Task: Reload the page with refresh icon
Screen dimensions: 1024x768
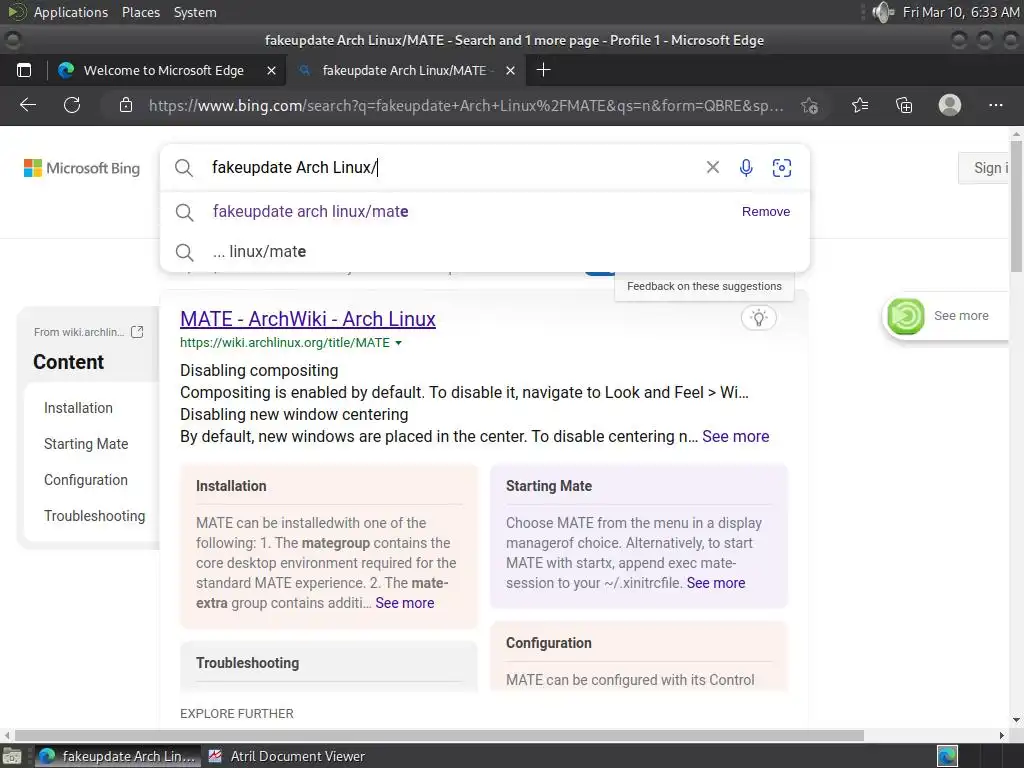Action: (72, 105)
